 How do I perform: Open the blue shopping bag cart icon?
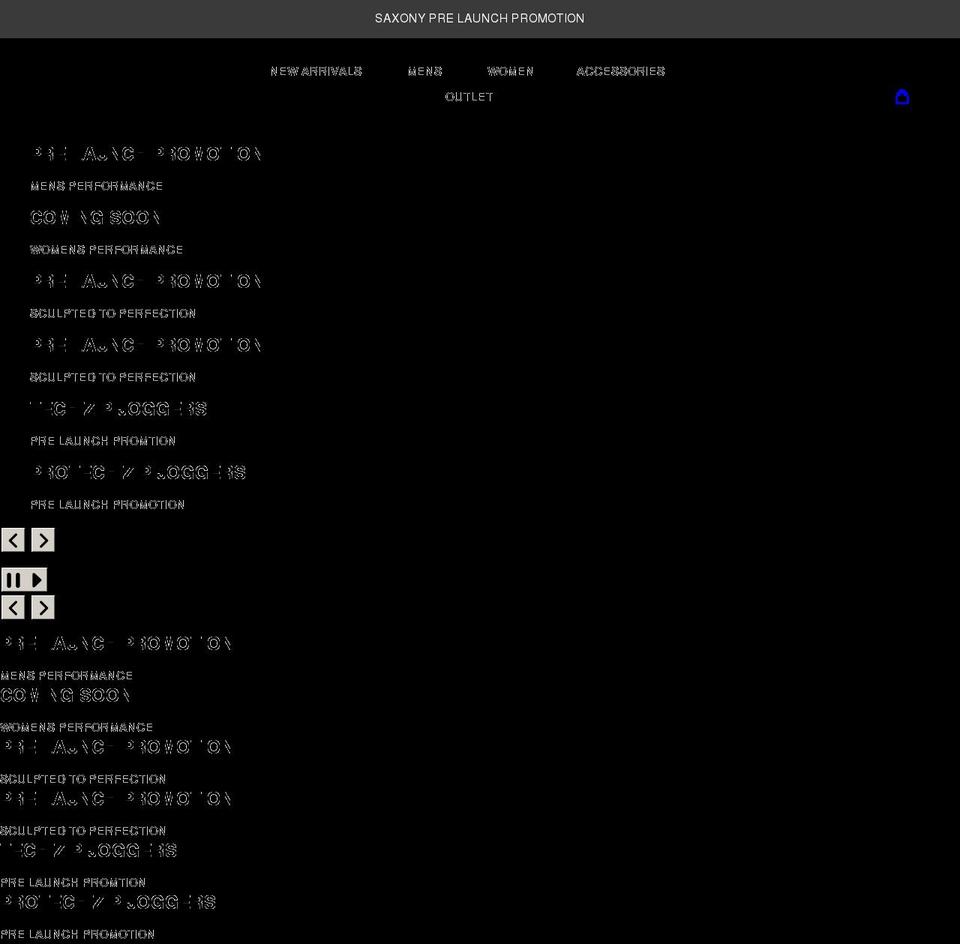tap(902, 97)
